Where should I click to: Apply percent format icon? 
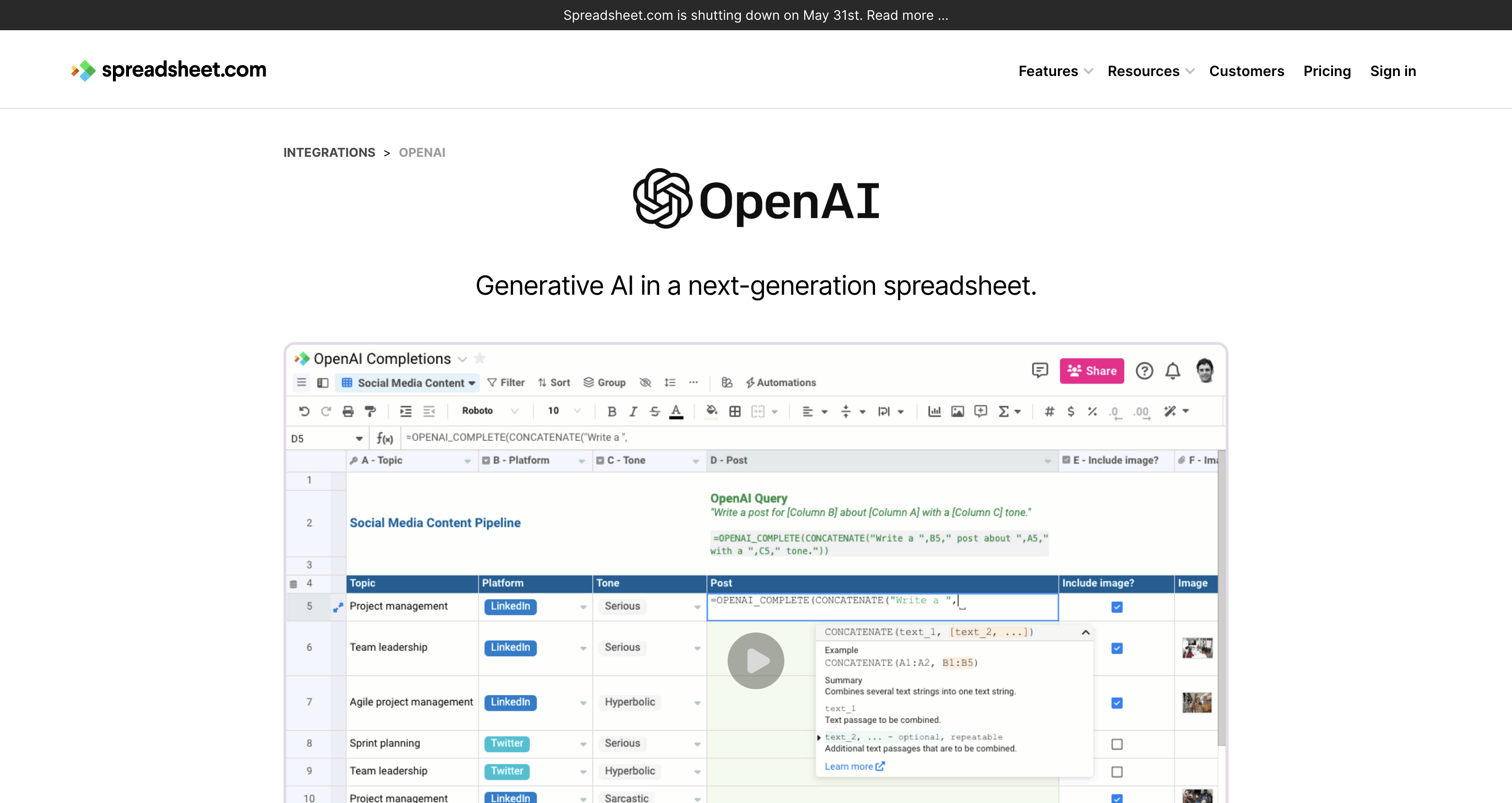pos(1092,411)
